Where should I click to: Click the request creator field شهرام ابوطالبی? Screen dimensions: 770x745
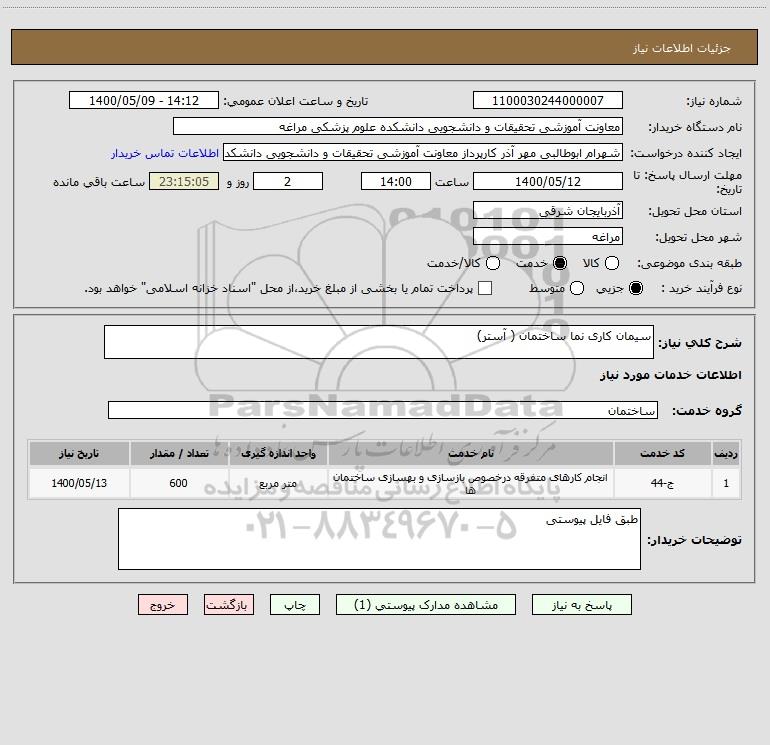[423, 152]
